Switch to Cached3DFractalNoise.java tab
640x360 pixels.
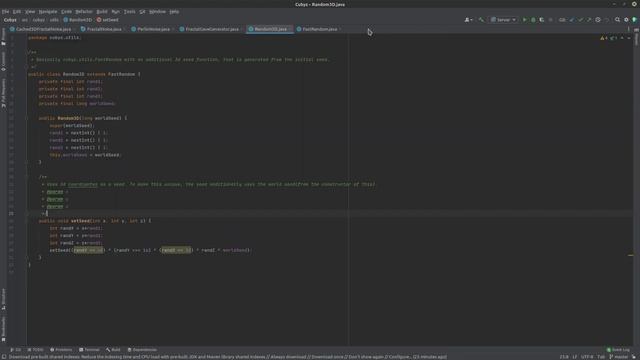pos(41,29)
